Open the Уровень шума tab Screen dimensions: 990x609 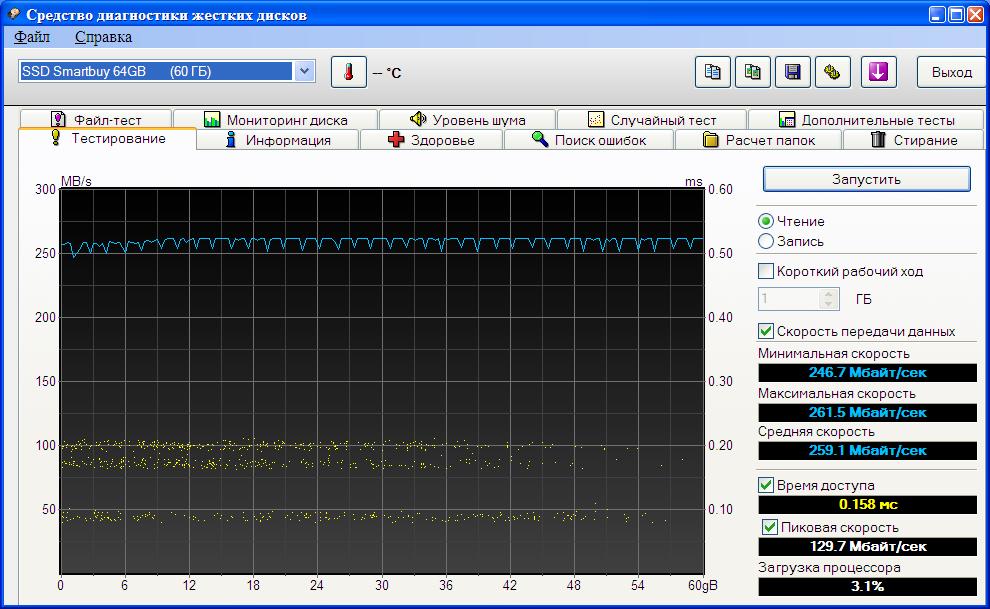[467, 119]
